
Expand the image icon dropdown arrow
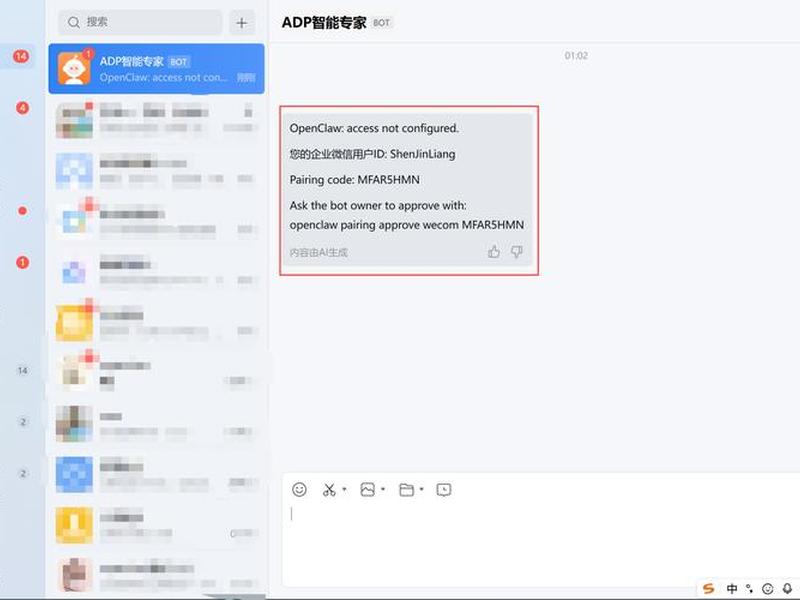[383, 489]
